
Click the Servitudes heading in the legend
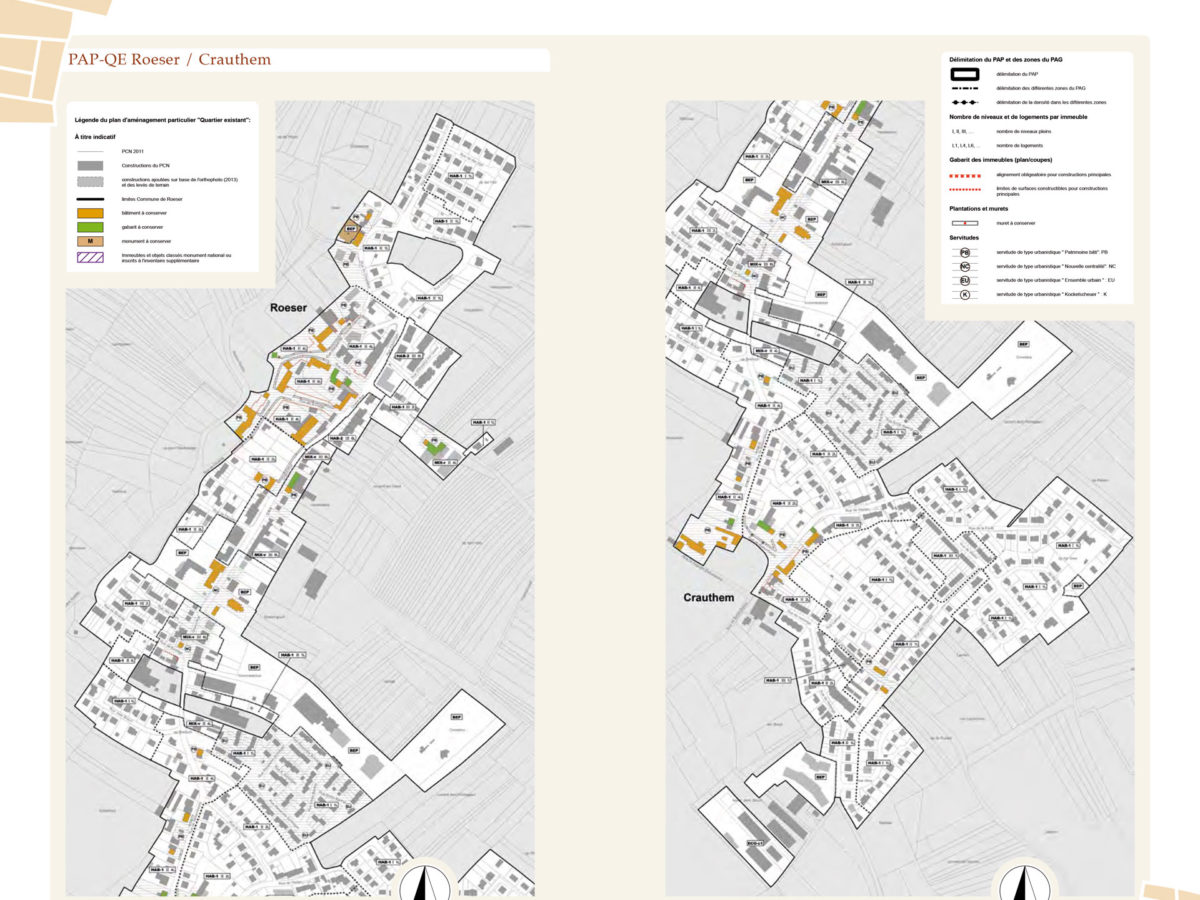967,238
